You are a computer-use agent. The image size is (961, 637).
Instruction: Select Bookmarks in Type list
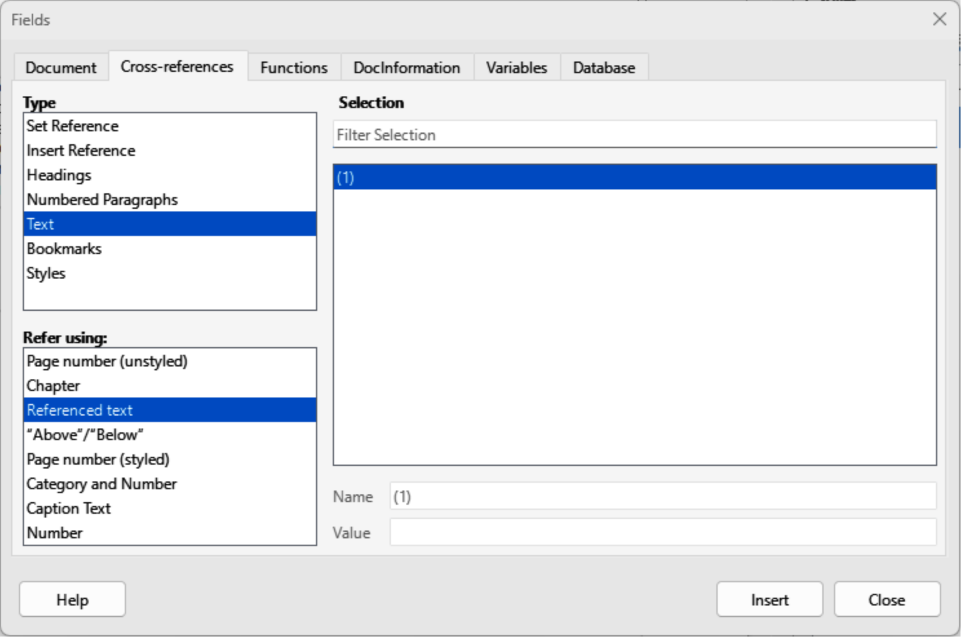[x=64, y=249]
